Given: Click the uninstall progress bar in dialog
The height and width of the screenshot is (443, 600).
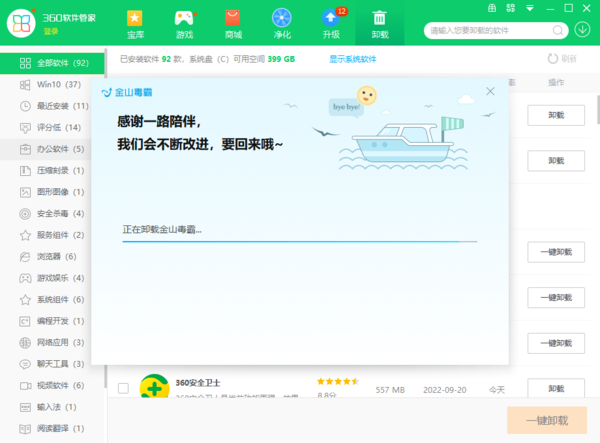Looking at the screenshot, I should coord(298,242).
